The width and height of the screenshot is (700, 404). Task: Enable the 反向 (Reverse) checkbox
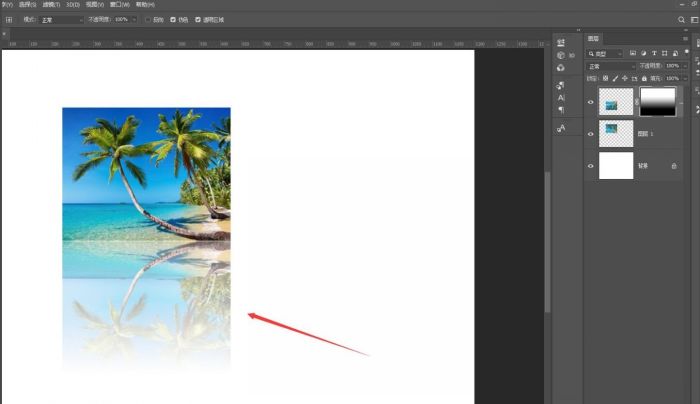149,19
